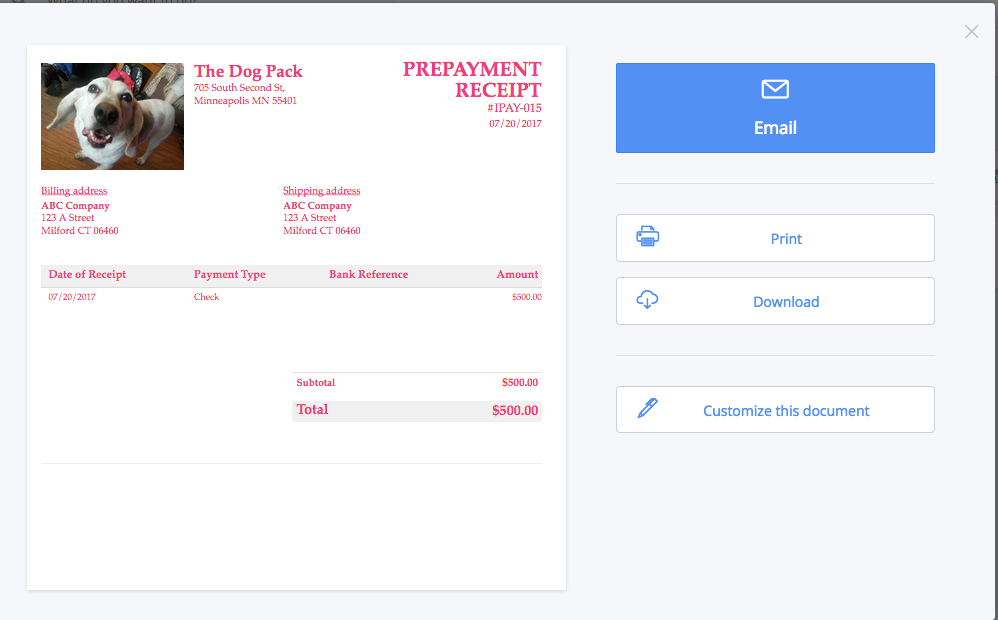The image size is (998, 620).
Task: Click the $500.00 amount in the Check row
Action: (527, 297)
